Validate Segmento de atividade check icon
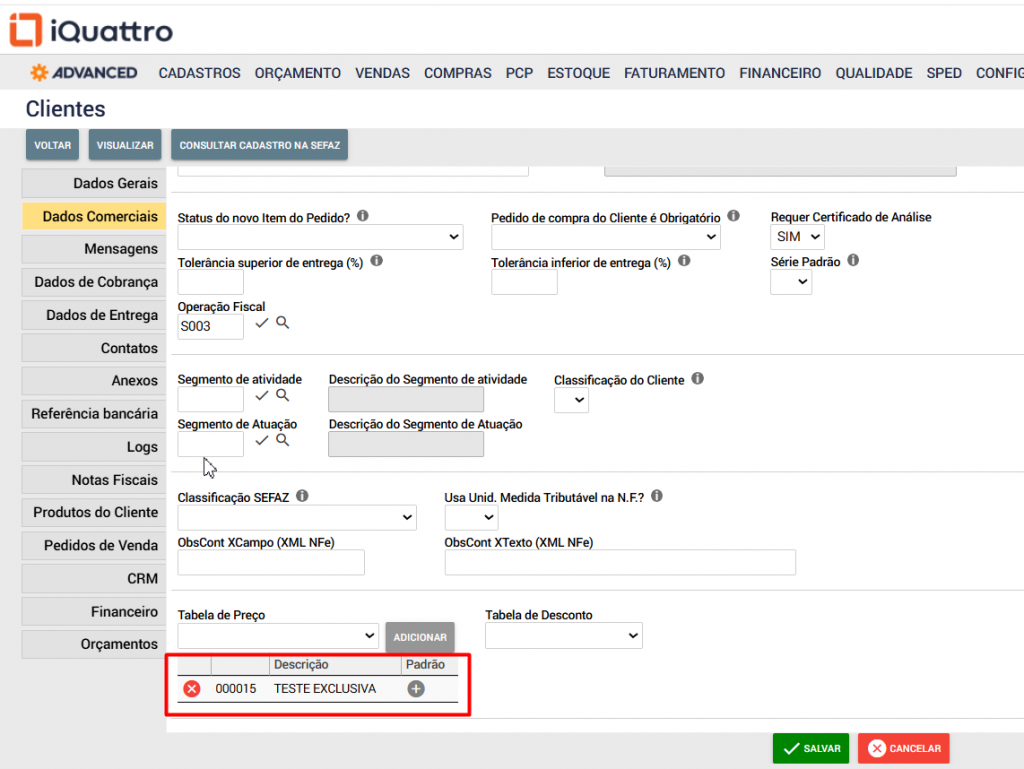The width and height of the screenshot is (1024, 769). coord(262,396)
